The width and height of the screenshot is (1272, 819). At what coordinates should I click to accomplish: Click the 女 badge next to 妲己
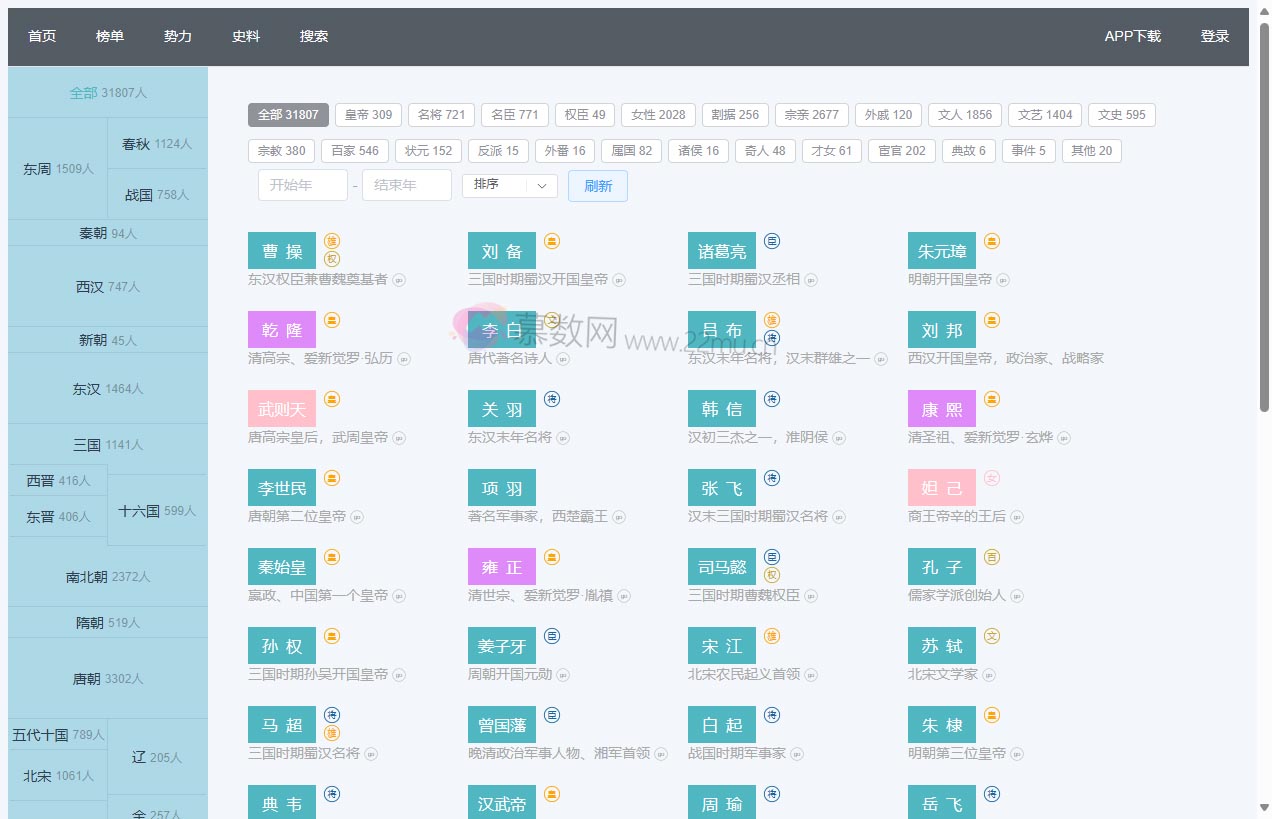[992, 478]
